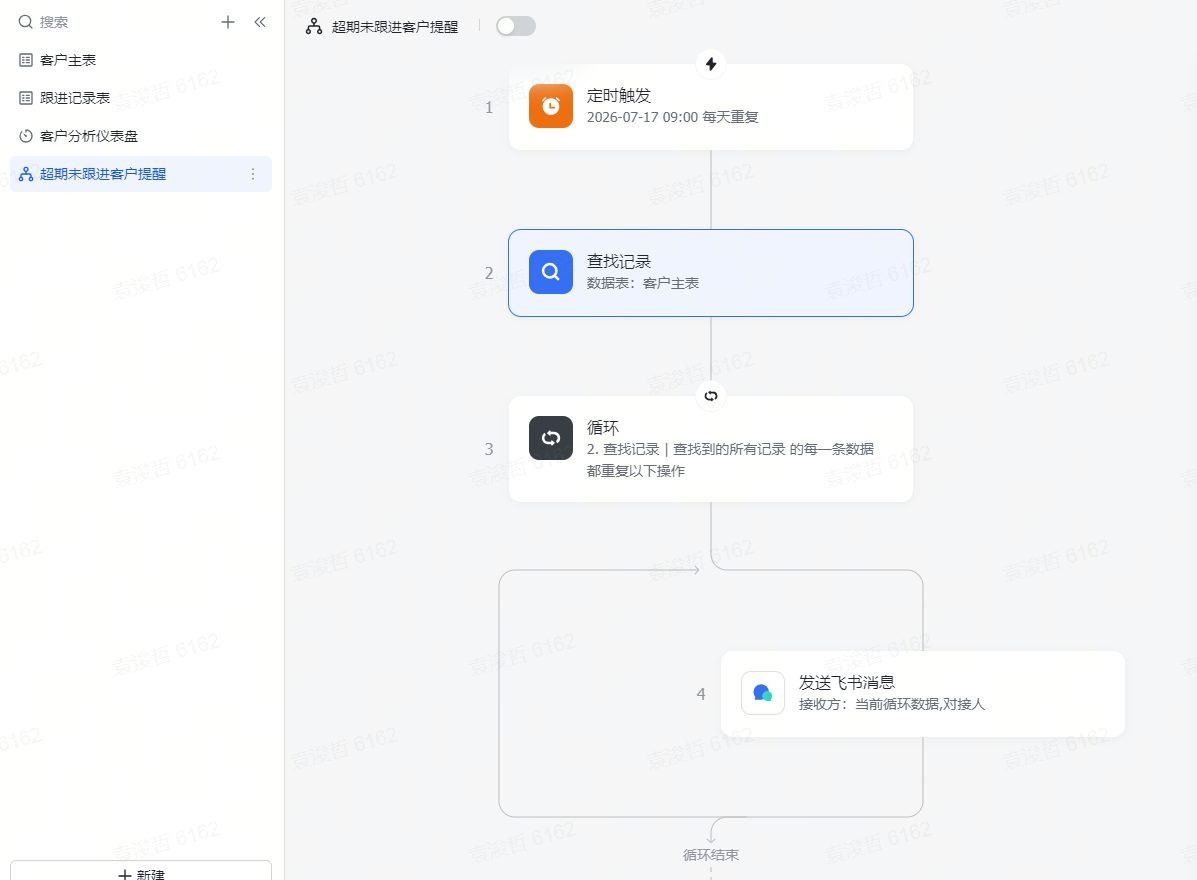Open the 跟进记录表 table
The height and width of the screenshot is (880, 1197).
[140, 98]
